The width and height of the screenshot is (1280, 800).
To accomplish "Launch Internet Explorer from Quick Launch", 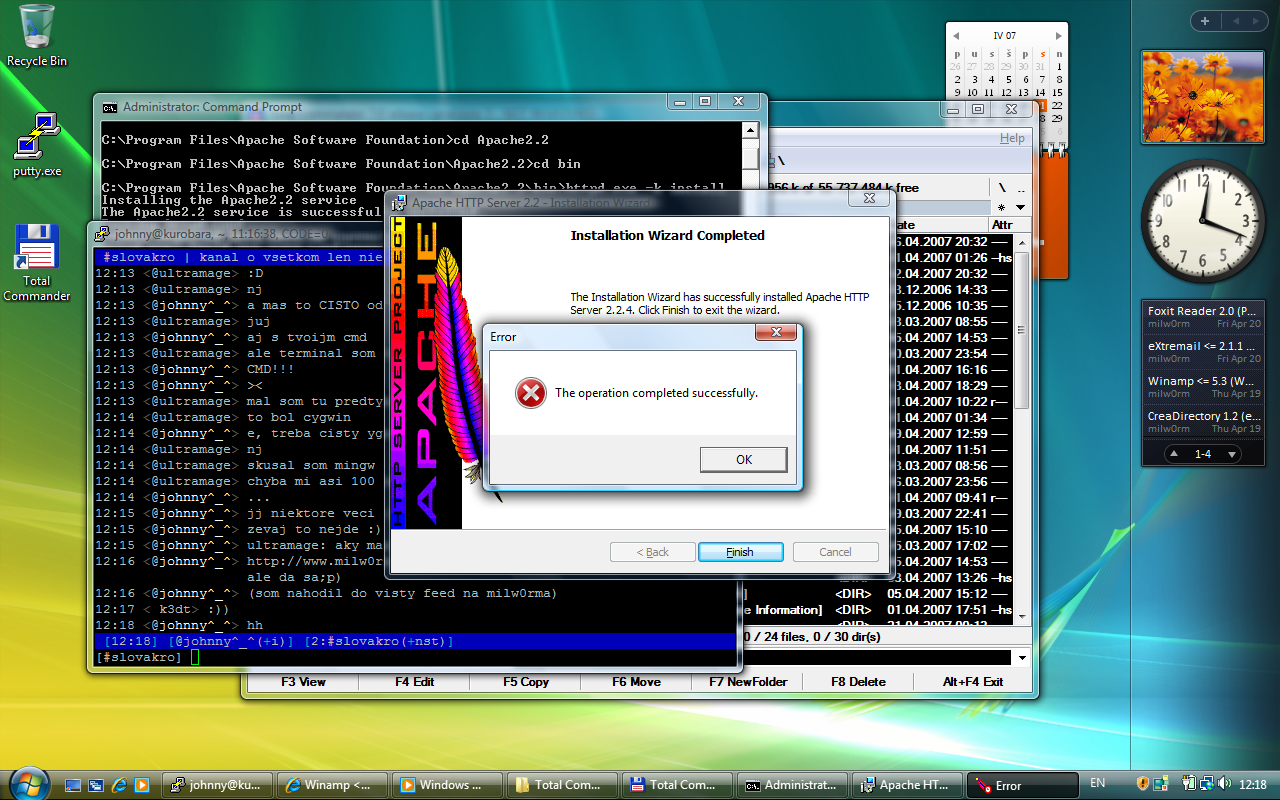I will click(x=120, y=785).
